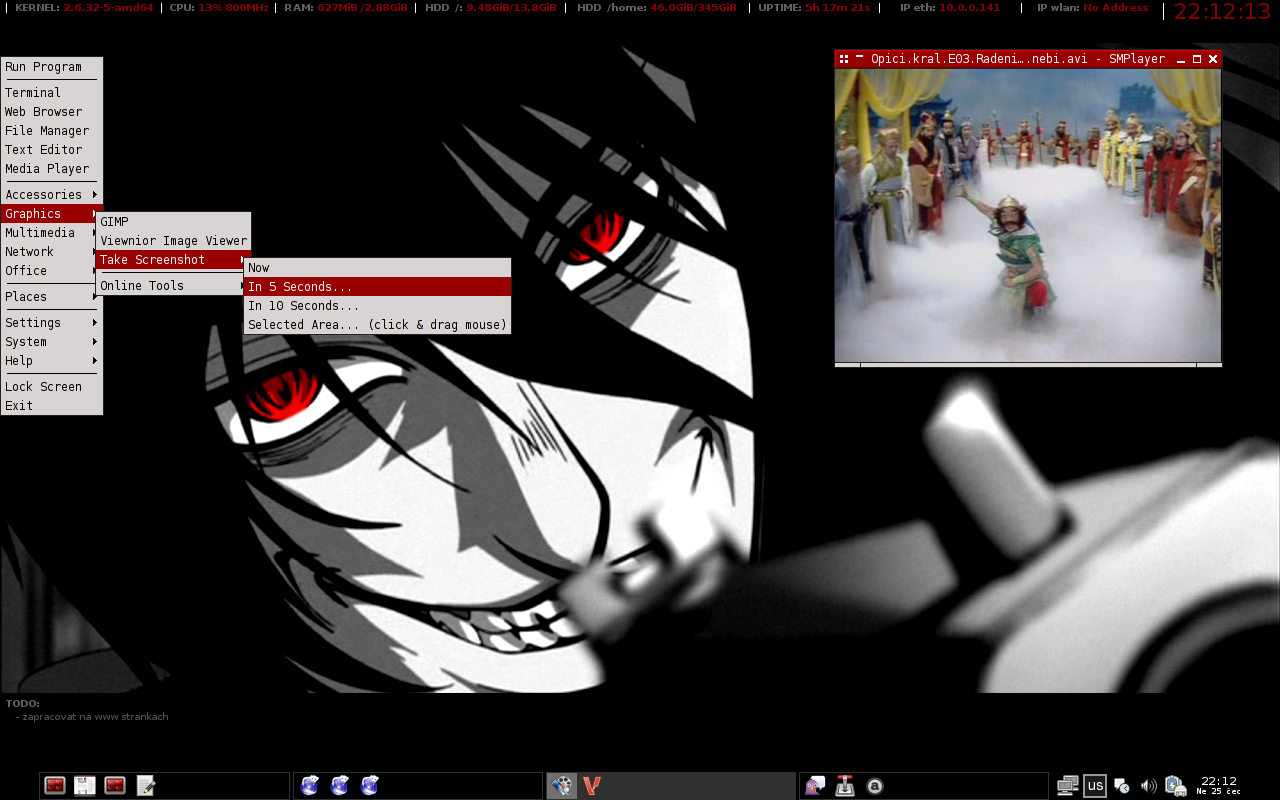Click the circled letter 'a' taskbar icon

point(875,786)
